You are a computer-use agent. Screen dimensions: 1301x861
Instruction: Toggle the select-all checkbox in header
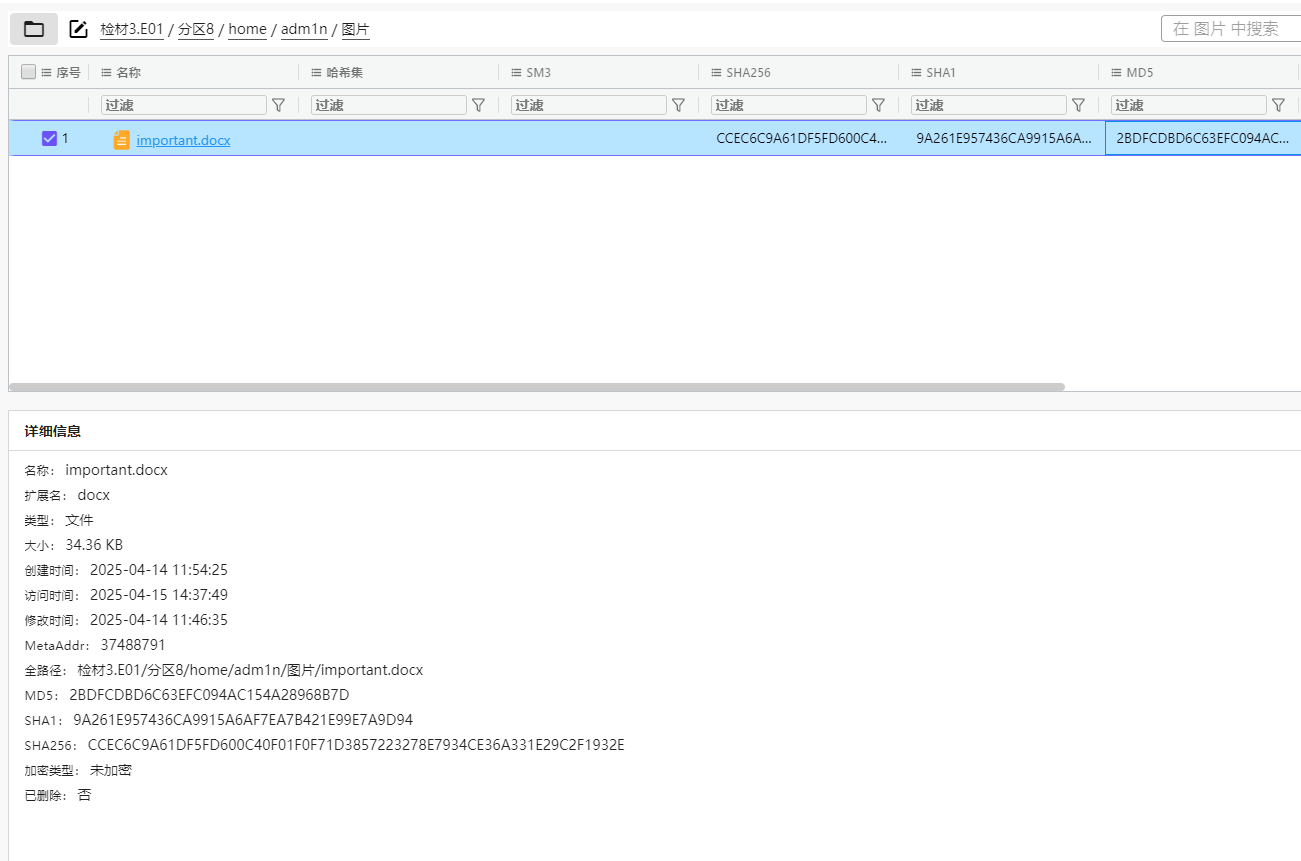point(28,72)
